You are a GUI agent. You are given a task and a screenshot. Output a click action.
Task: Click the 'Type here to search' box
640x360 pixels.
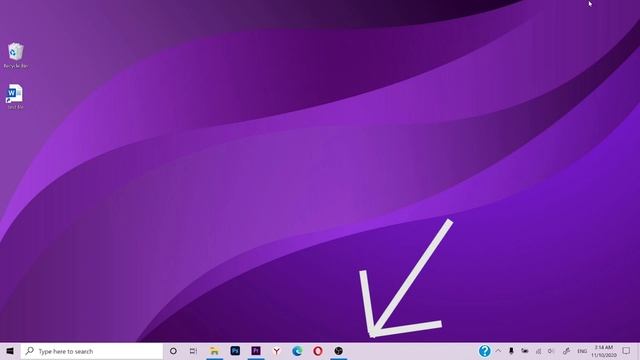tap(92, 351)
